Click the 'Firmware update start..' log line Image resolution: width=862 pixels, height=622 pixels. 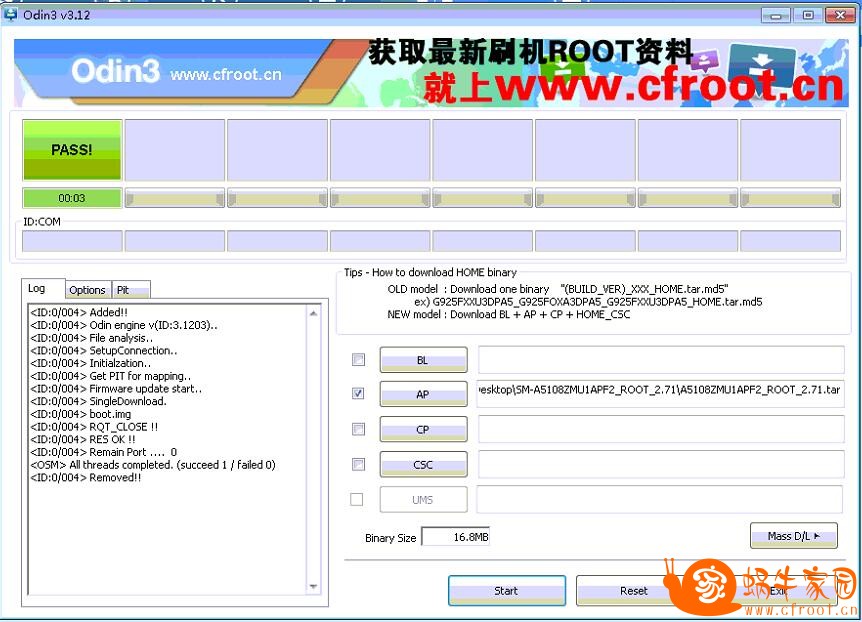(116, 389)
